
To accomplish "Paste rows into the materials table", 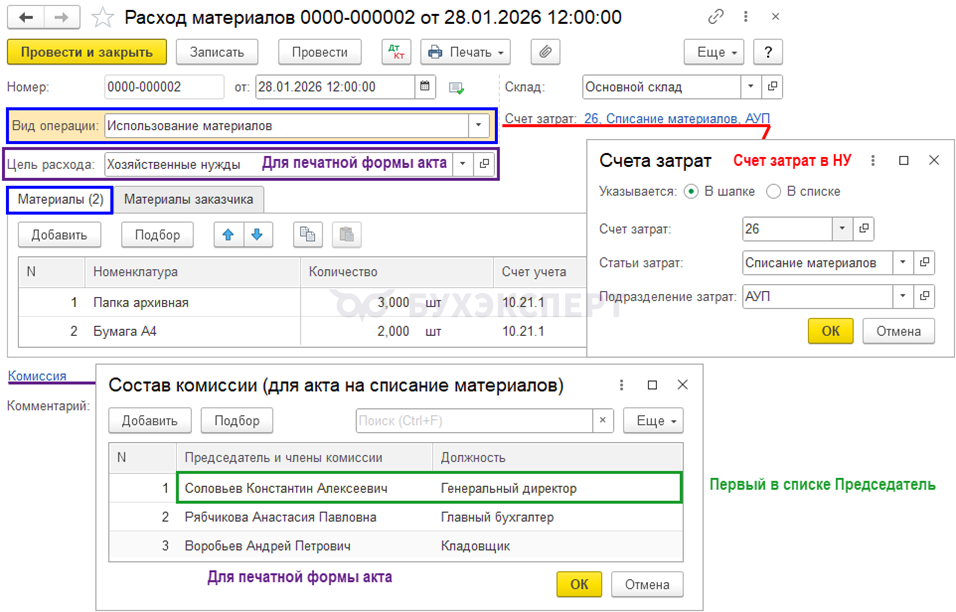I will [346, 235].
